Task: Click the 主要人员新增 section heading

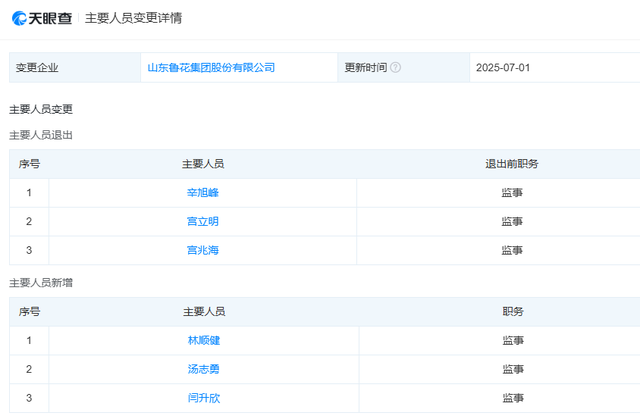Action: [x=41, y=283]
